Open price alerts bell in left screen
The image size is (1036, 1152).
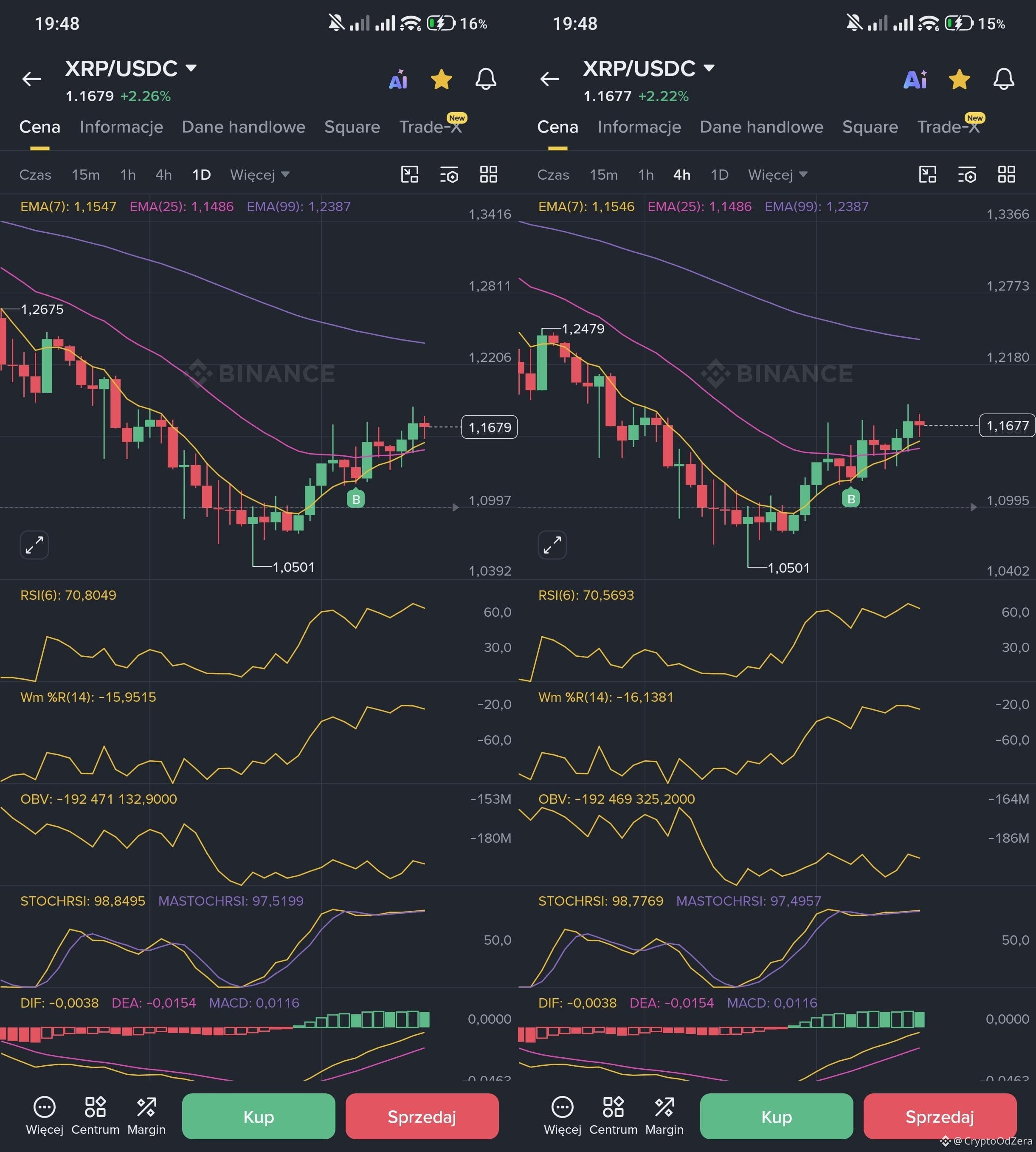tap(486, 79)
